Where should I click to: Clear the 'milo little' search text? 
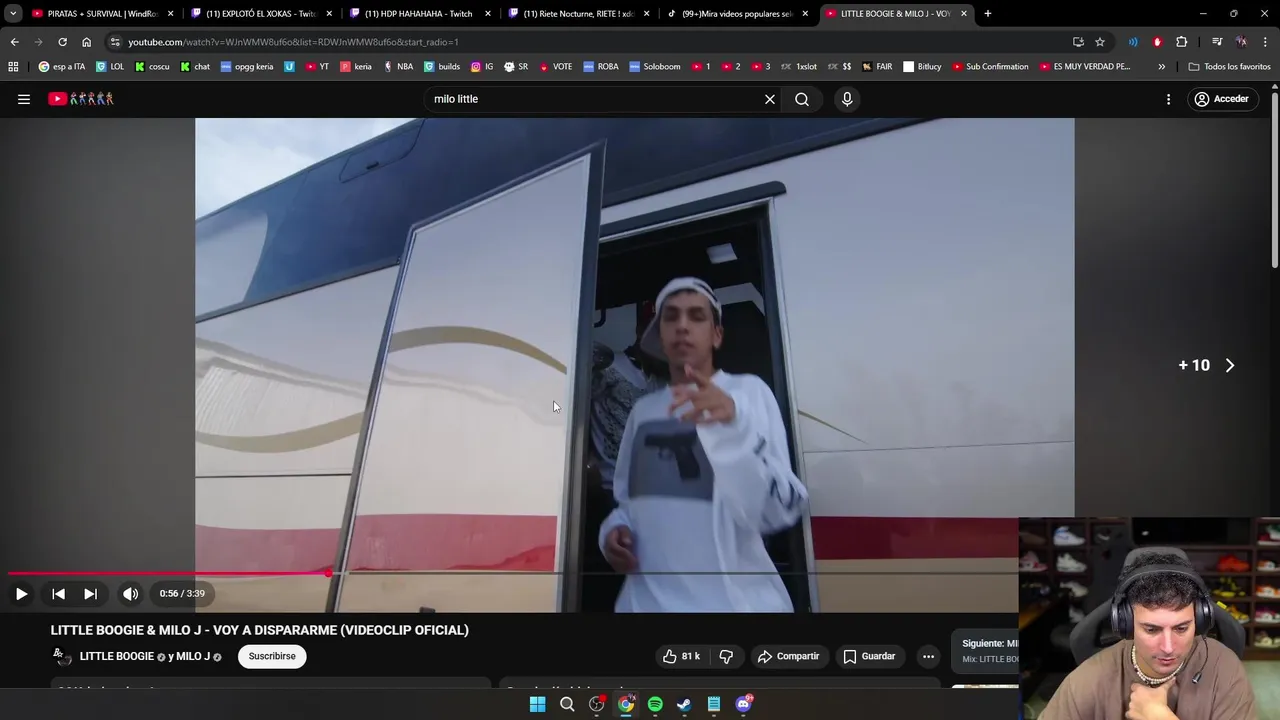tap(770, 99)
